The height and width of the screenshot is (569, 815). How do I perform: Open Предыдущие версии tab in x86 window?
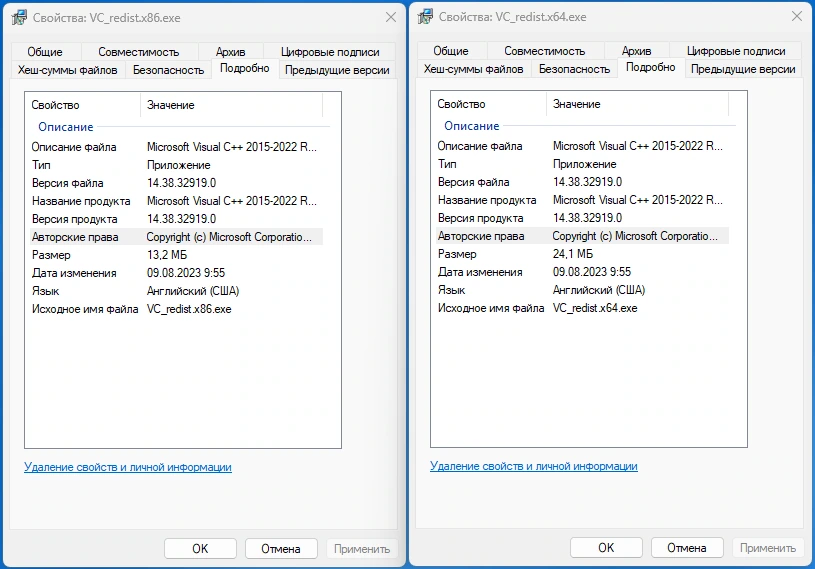337,70
